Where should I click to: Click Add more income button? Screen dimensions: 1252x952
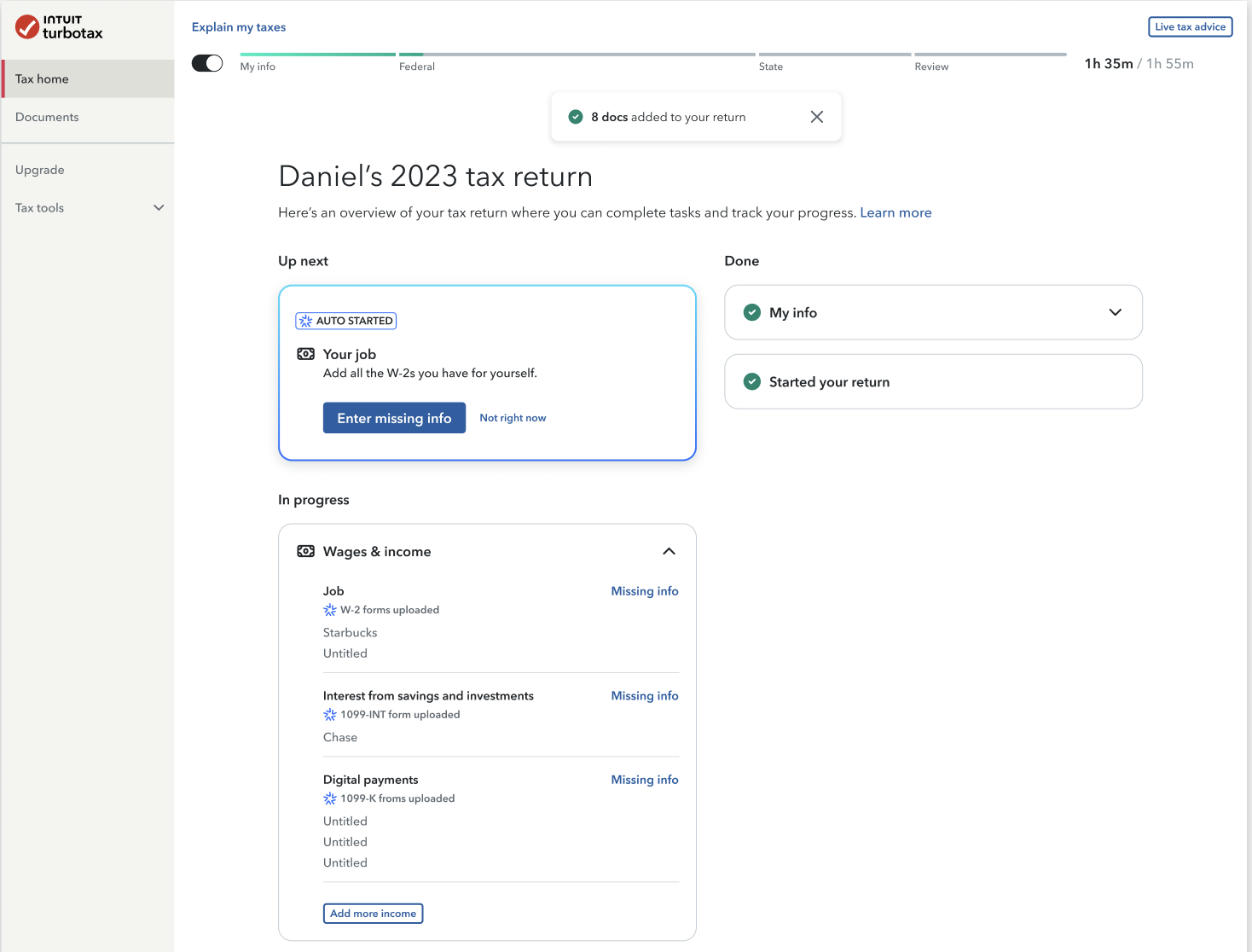click(373, 914)
